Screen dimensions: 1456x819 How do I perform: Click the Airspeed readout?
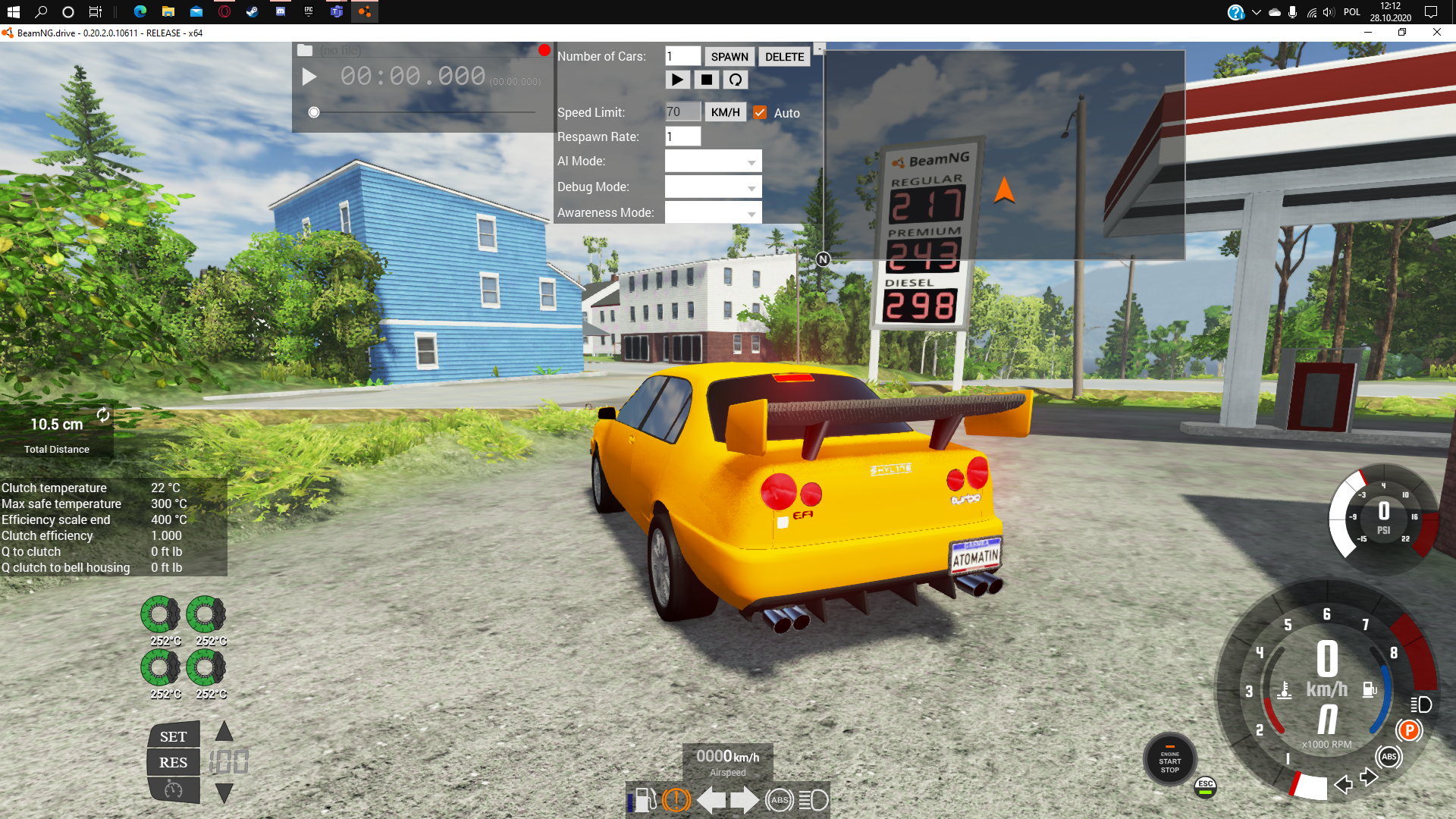[x=727, y=761]
